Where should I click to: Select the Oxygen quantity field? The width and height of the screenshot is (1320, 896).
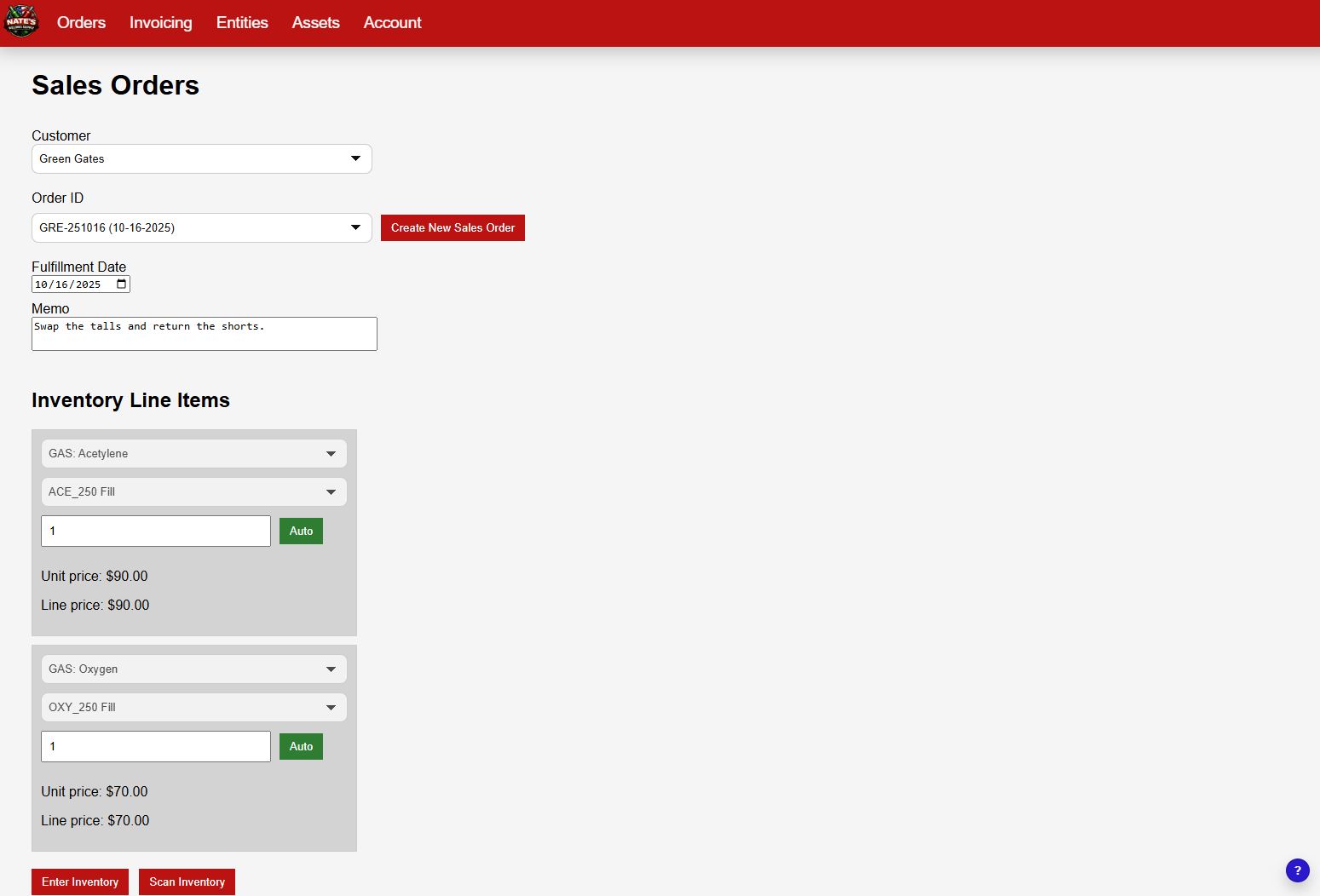point(155,746)
